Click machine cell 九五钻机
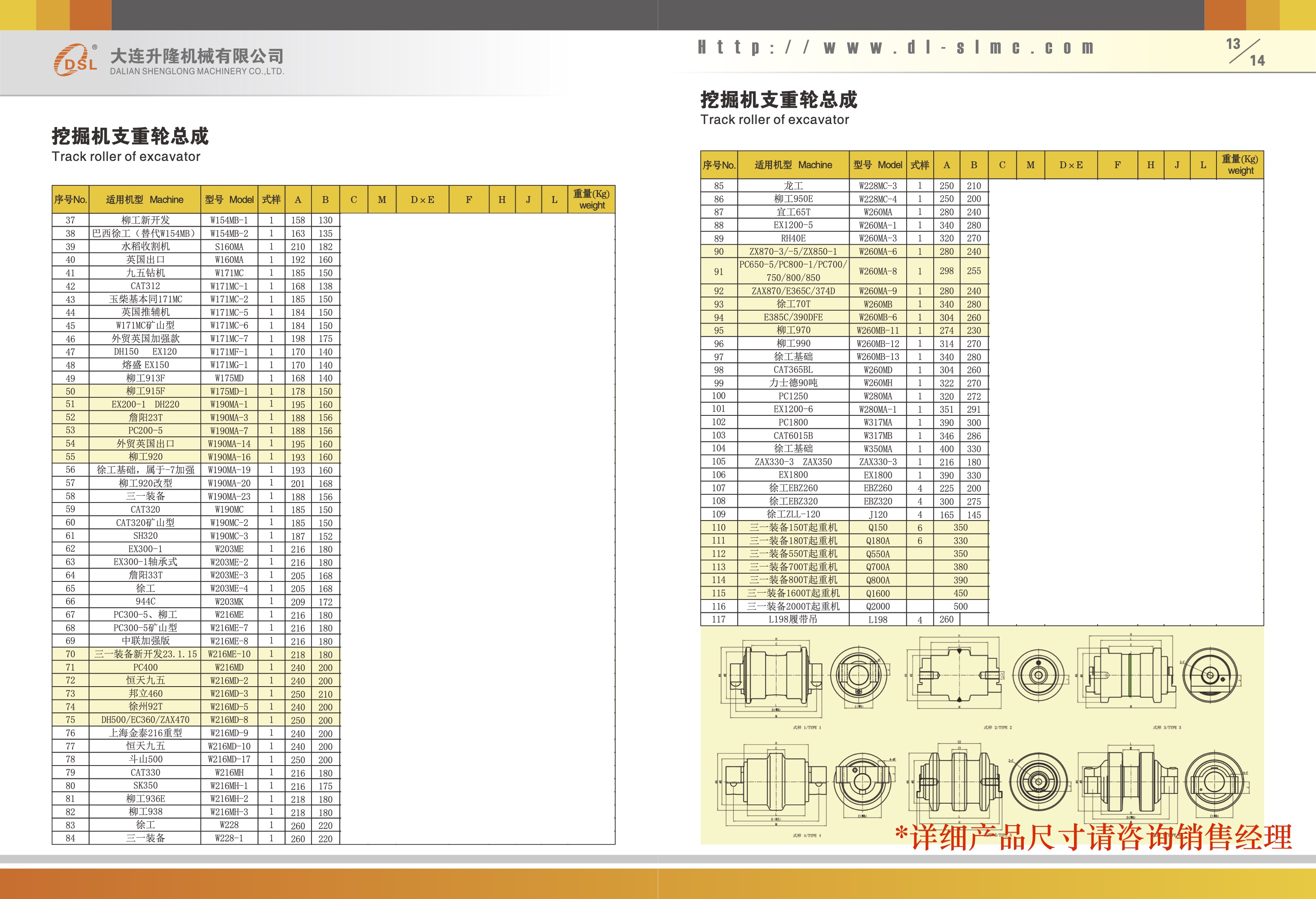1316x899 pixels. coord(145,272)
